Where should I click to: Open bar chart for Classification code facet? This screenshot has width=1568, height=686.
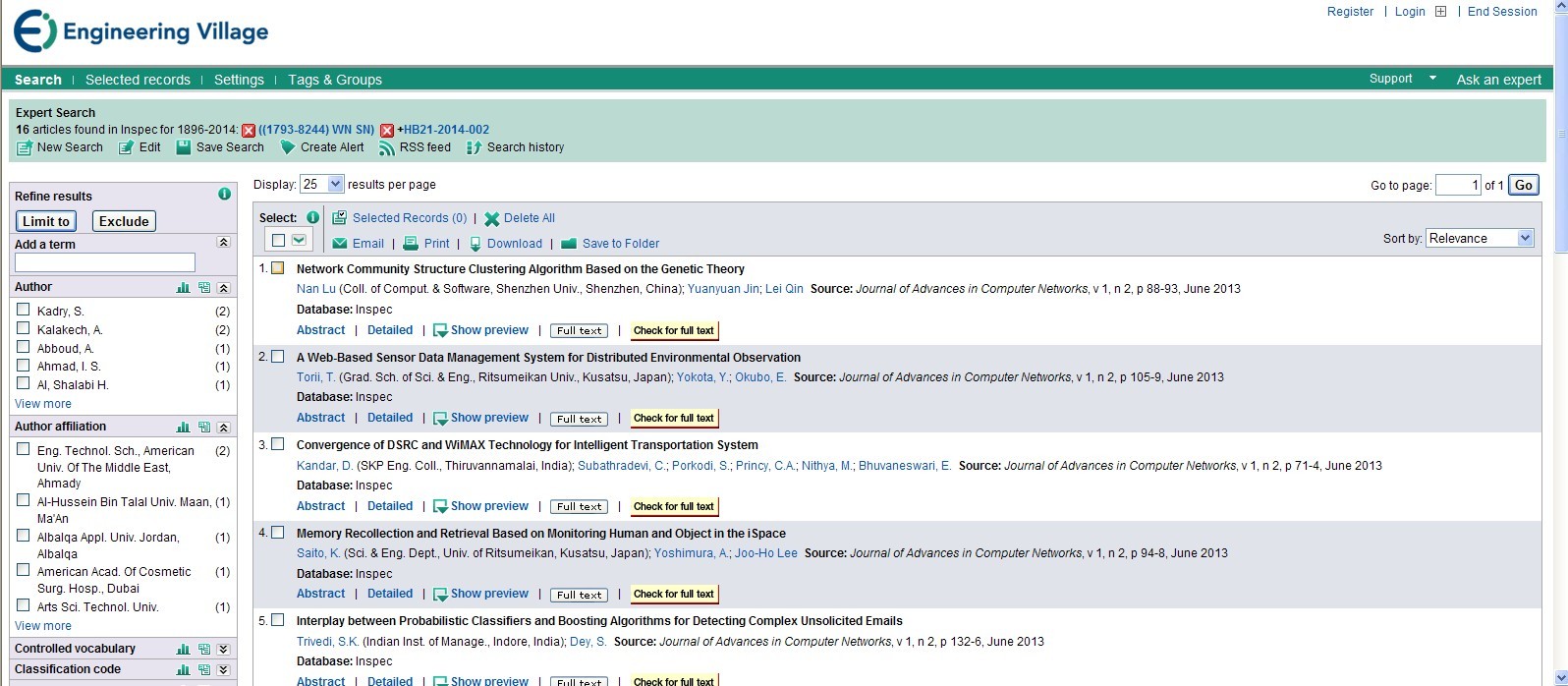[x=183, y=670]
